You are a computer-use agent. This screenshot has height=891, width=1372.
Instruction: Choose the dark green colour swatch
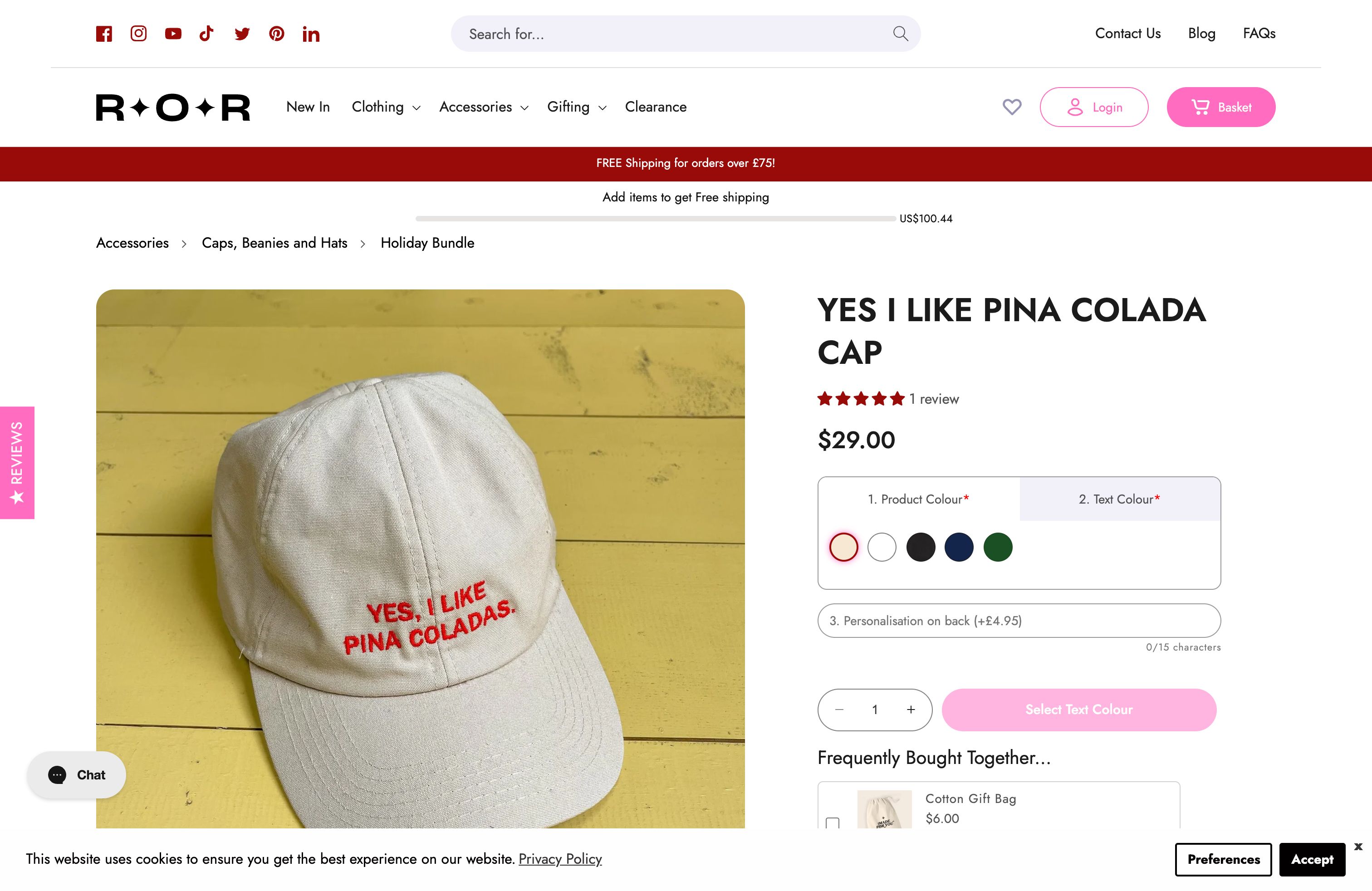coord(998,547)
